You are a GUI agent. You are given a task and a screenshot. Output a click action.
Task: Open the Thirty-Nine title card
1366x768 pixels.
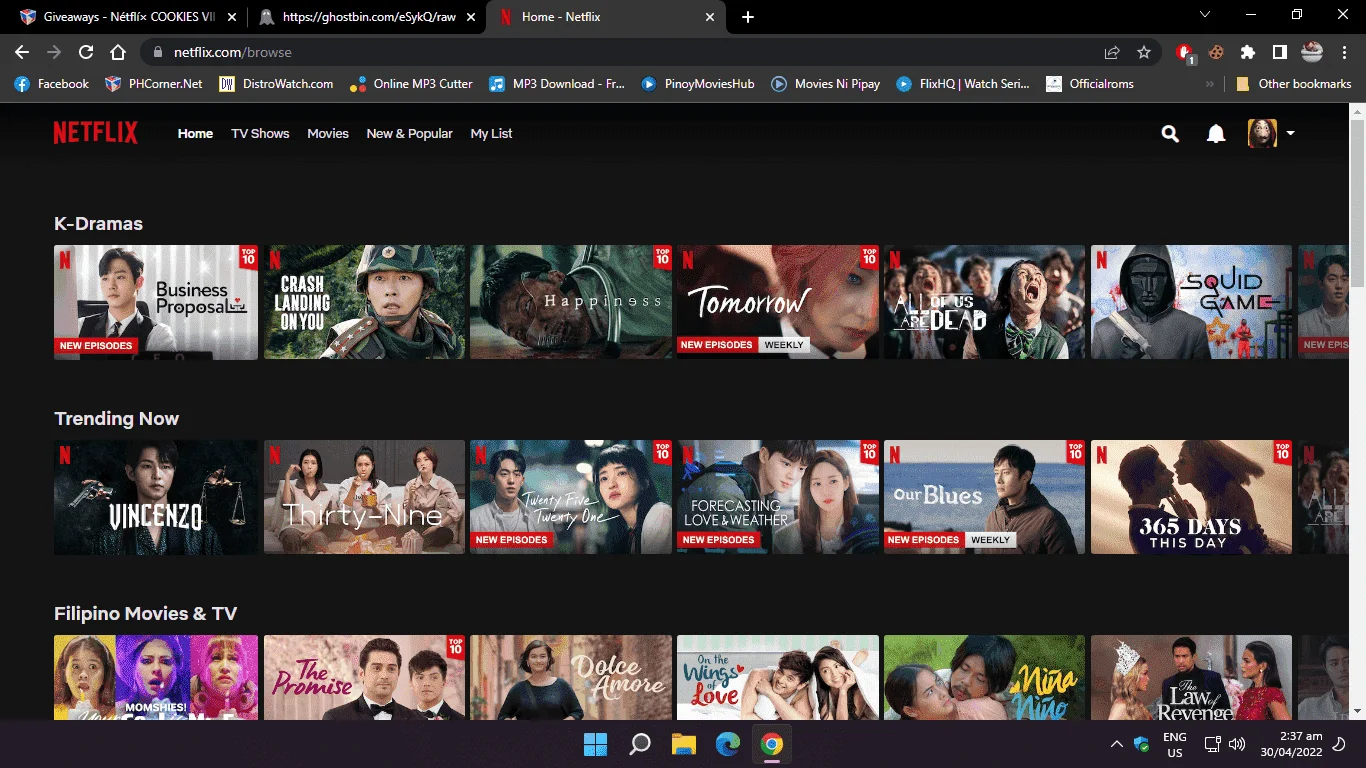[364, 497]
